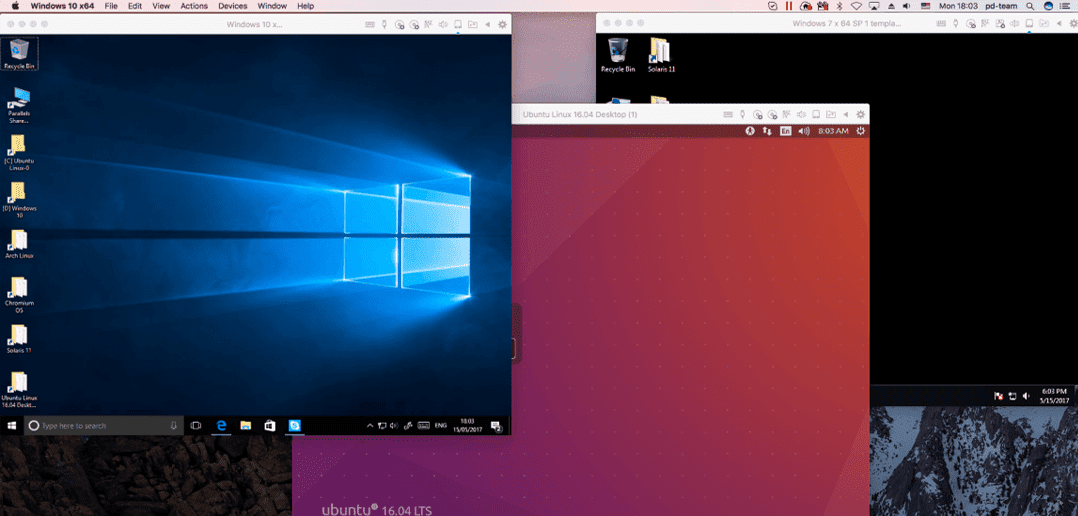
Task: Click the Ubuntu network indicator in the top panel
Action: (767, 131)
